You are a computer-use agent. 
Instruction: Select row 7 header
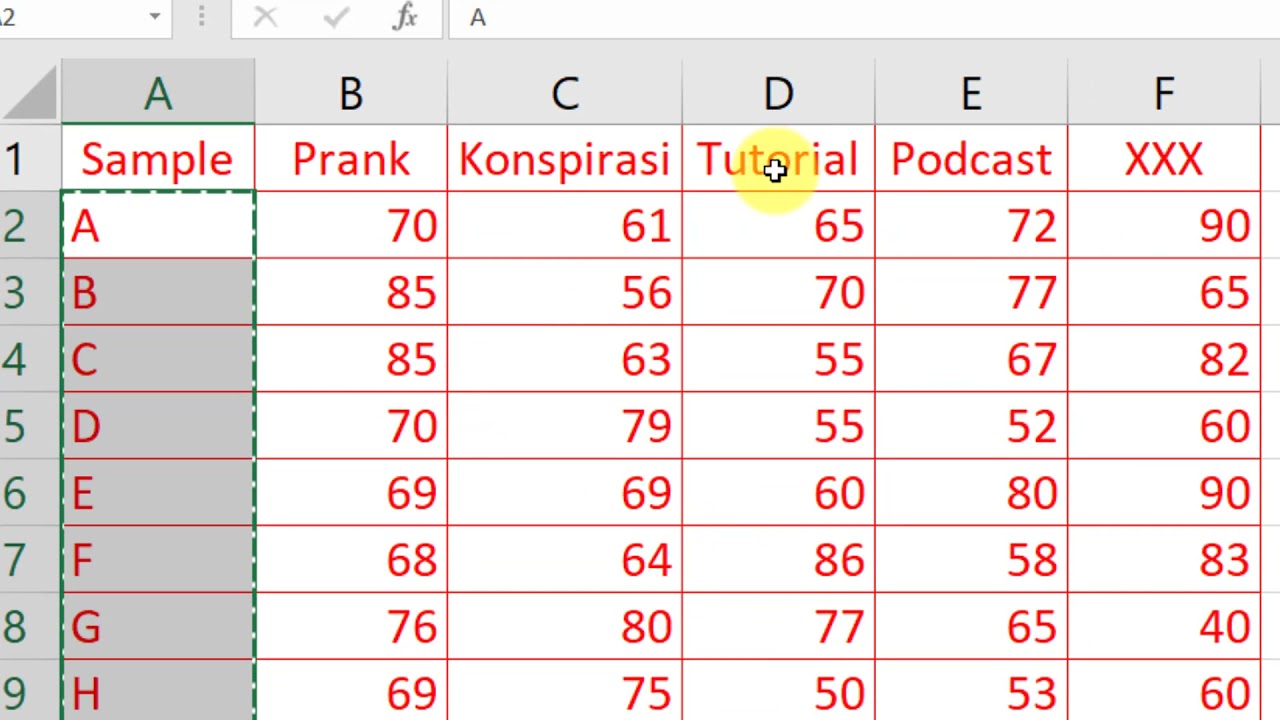click(x=30, y=560)
